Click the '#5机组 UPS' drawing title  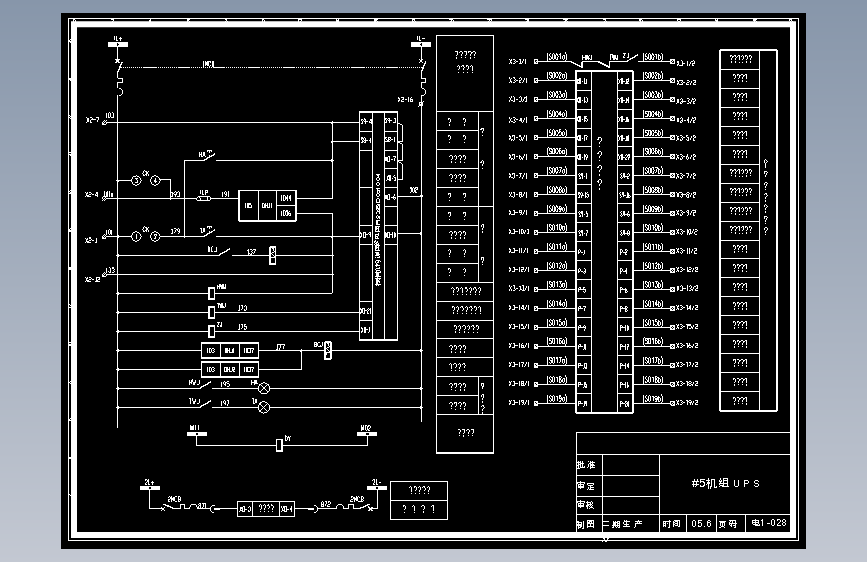coord(725,483)
